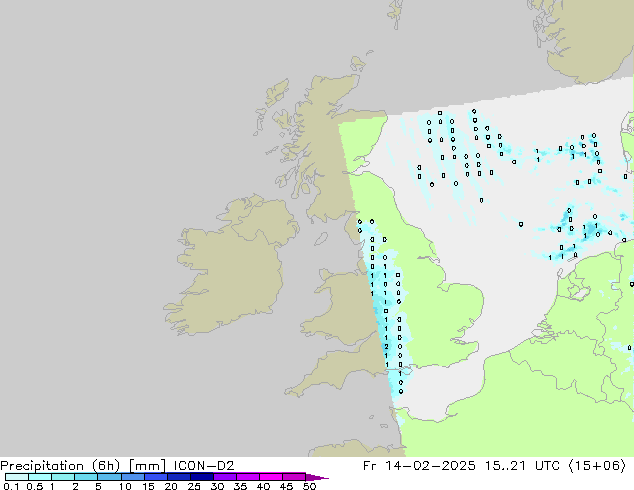Click the 1–2 mm legend swatch
The image size is (634, 490).
pos(63,477)
